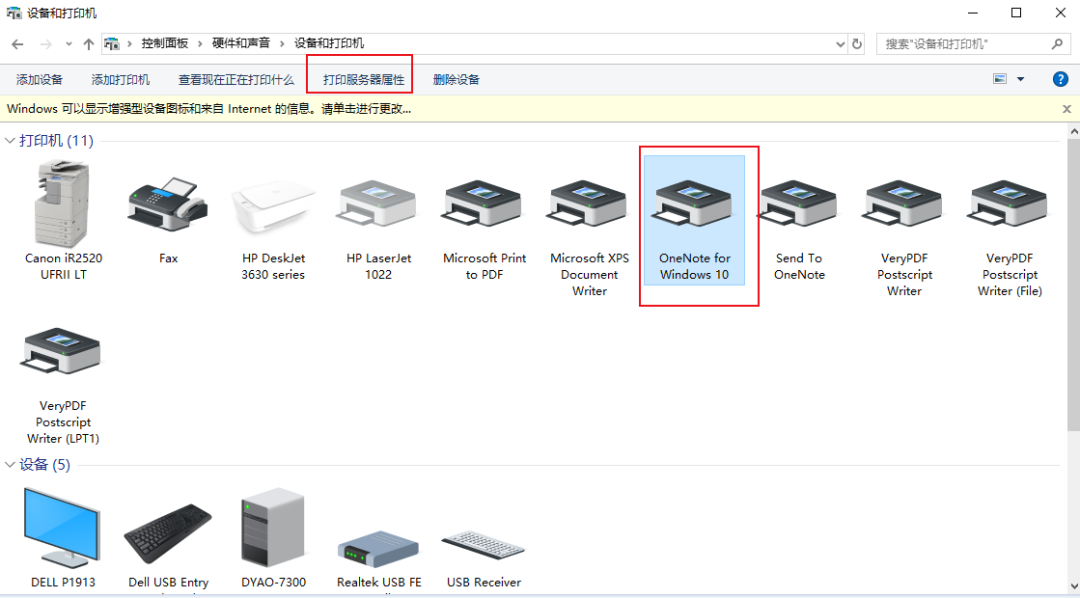
Task: Select the Canon iR2520 UFRII LT printer icon
Action: click(63, 205)
